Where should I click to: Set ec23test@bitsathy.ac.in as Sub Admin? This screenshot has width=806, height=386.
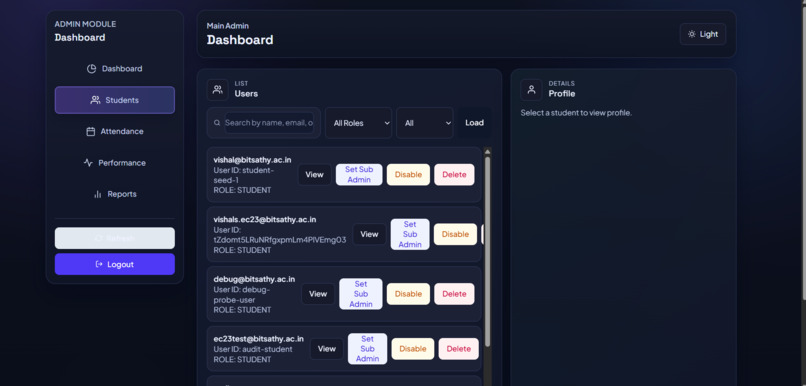click(368, 349)
